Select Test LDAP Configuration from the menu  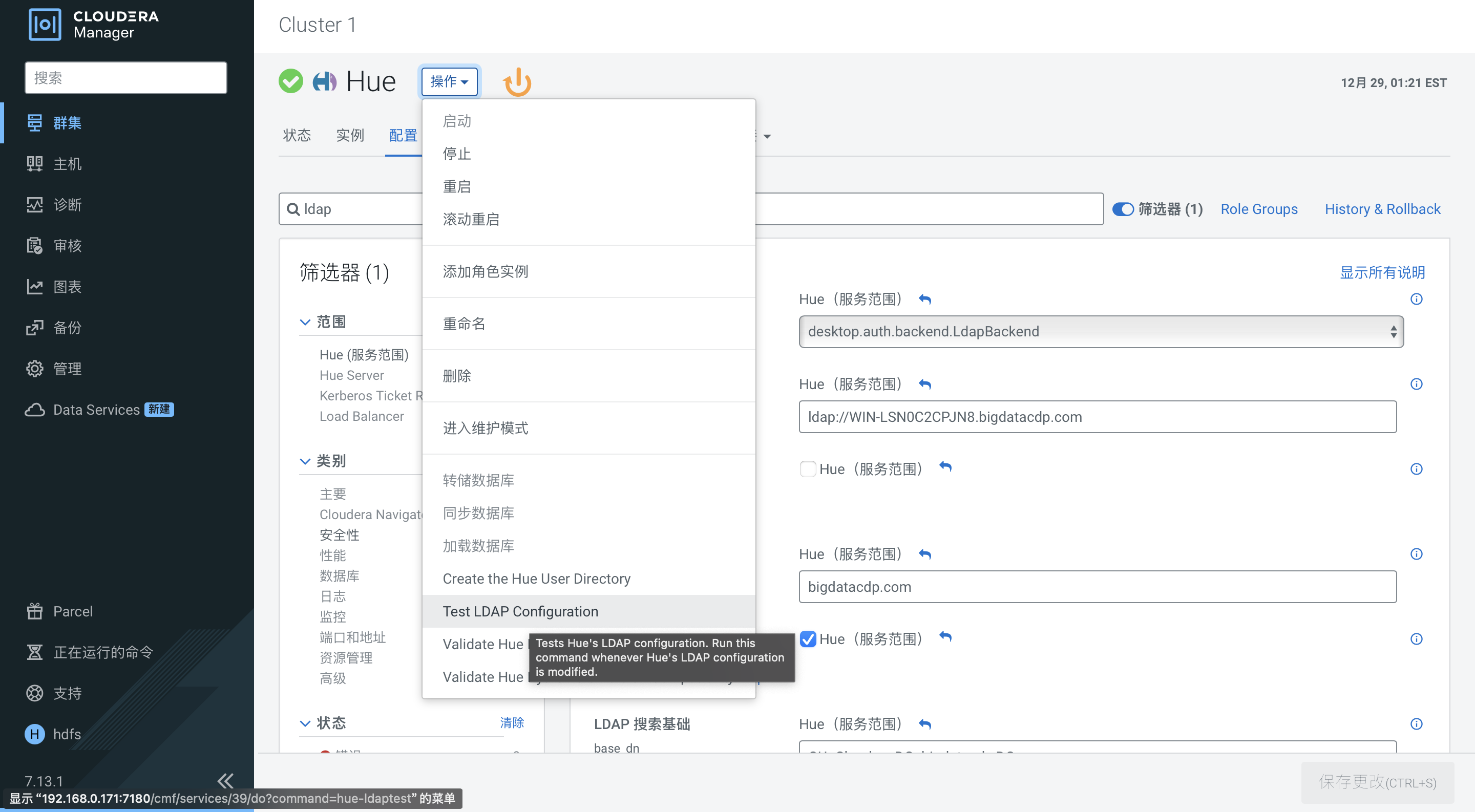pos(520,611)
